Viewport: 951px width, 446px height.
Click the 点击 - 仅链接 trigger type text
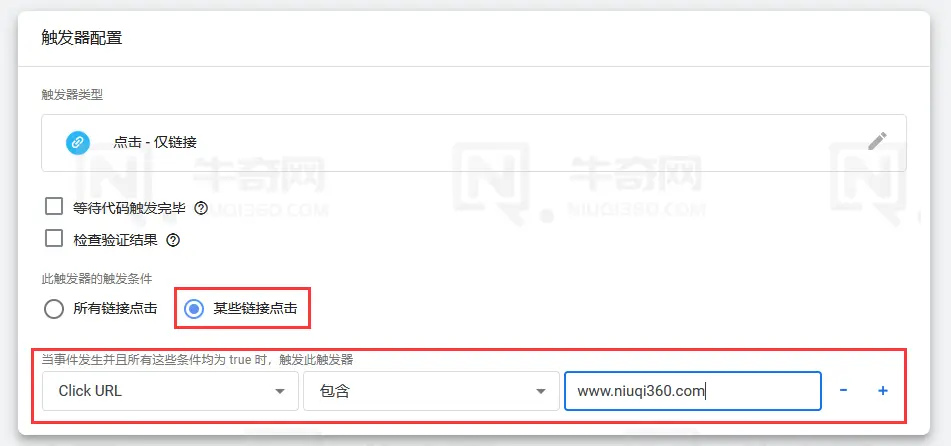pyautogui.click(x=155, y=143)
